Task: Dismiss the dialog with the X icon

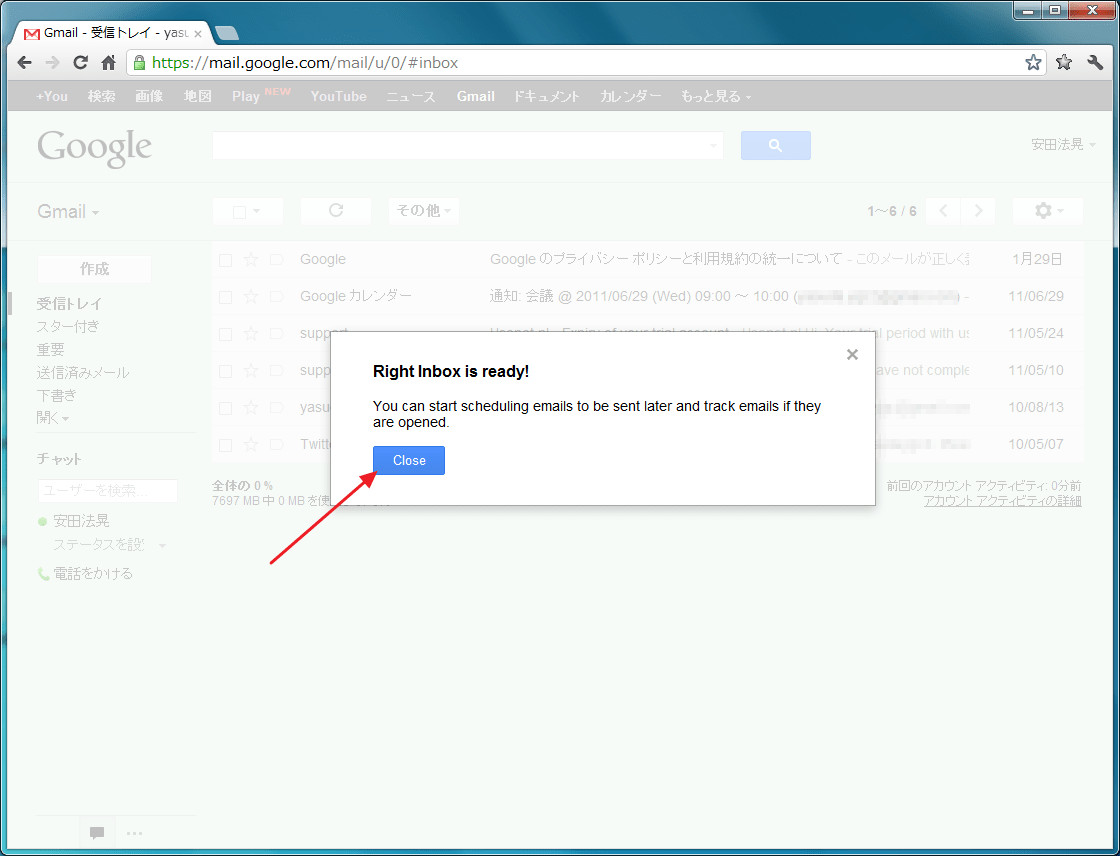Action: click(x=852, y=354)
